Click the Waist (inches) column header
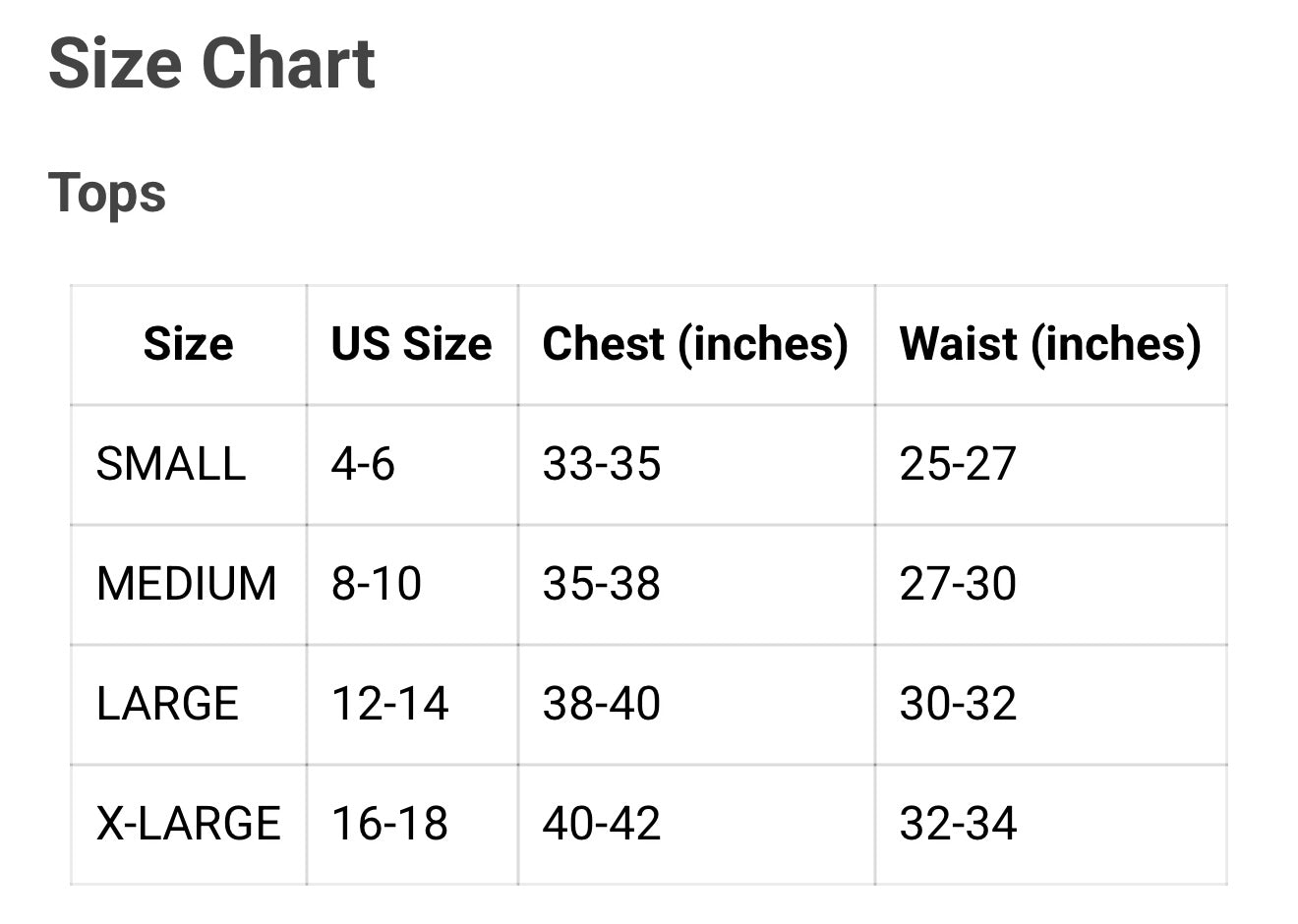Screen dimensions: 1298x924 coord(1050,344)
